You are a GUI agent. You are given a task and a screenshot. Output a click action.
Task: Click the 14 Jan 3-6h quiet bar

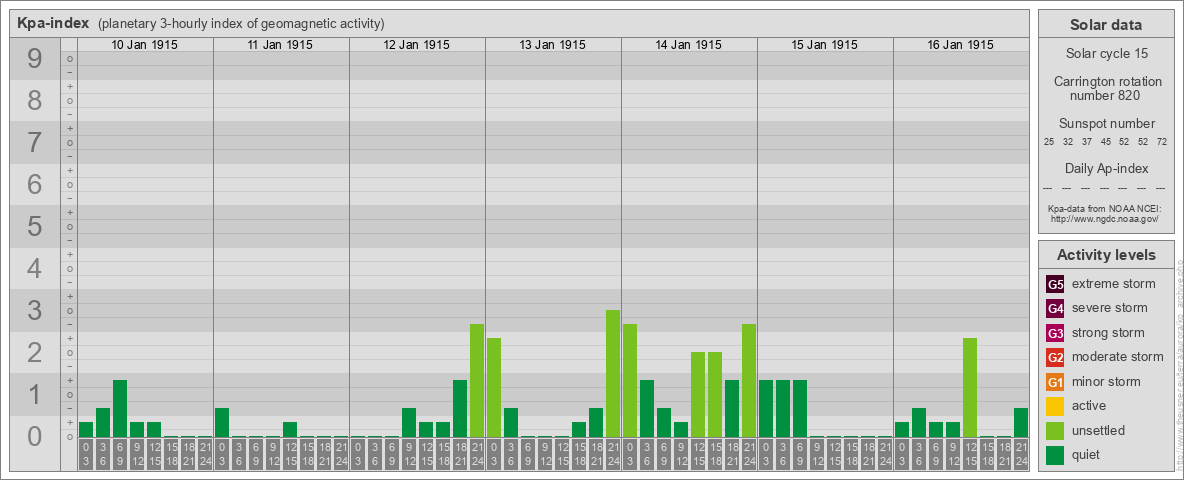click(x=646, y=408)
